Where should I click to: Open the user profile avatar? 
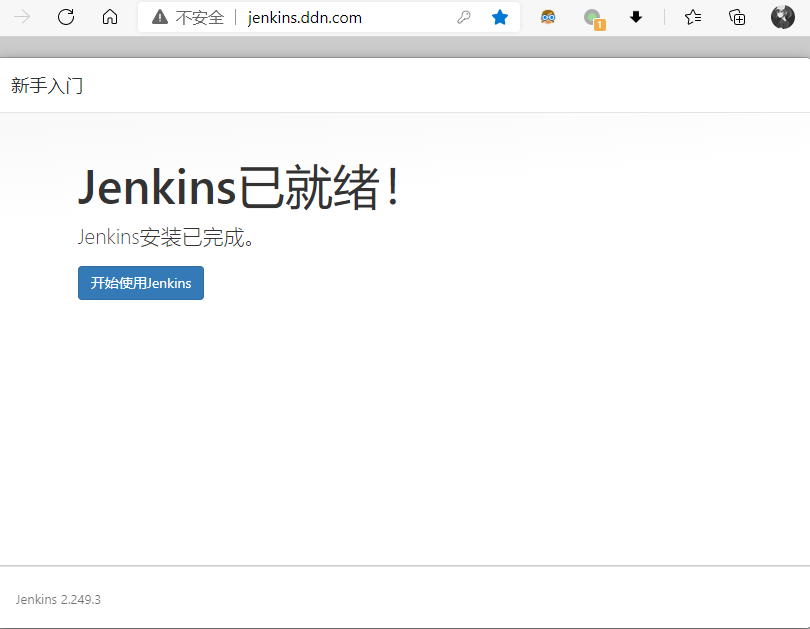pos(783,17)
